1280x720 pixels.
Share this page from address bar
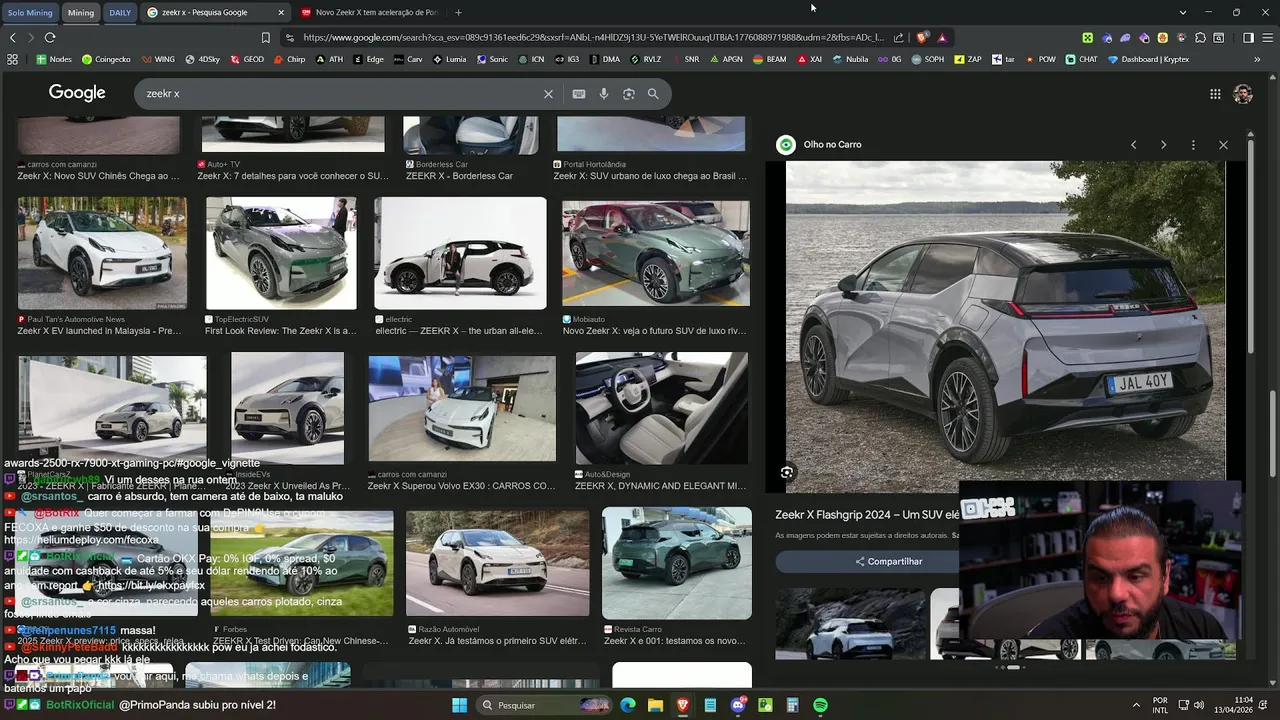pos(898,38)
